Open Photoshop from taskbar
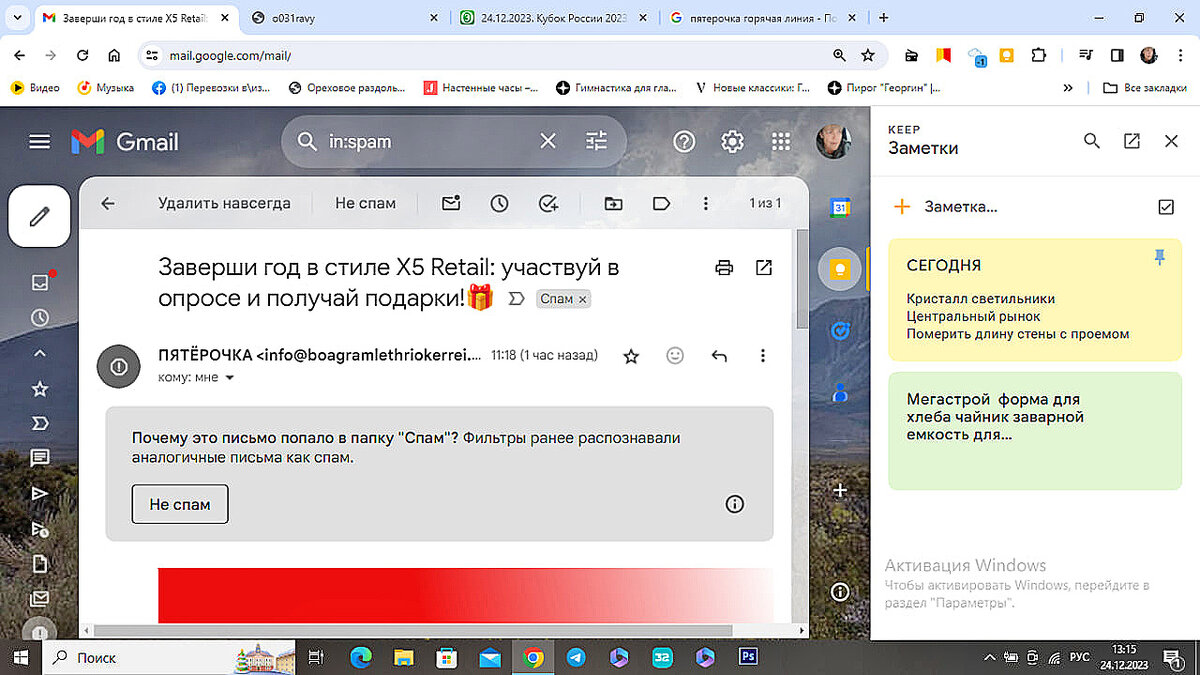The height and width of the screenshot is (675, 1200). 748,657
